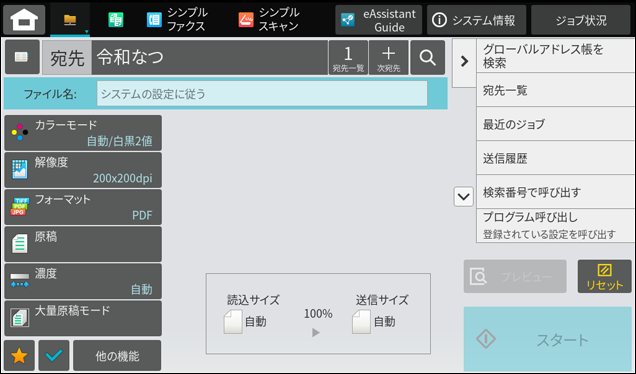Switch to シンプルスキャン mode tab
This screenshot has width=636, height=374.
pos(269,19)
